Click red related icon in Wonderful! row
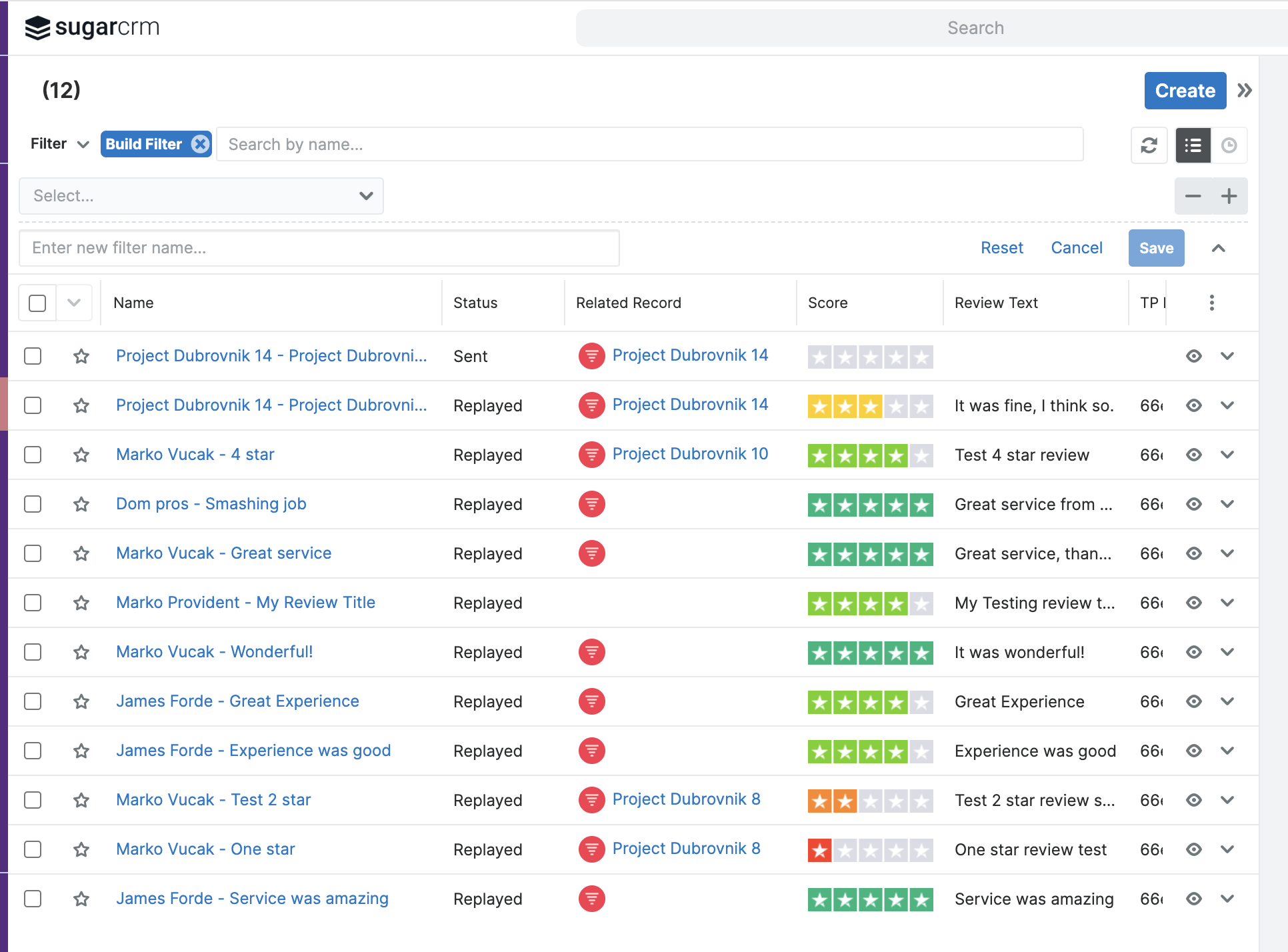Image resolution: width=1288 pixels, height=952 pixels. click(591, 652)
